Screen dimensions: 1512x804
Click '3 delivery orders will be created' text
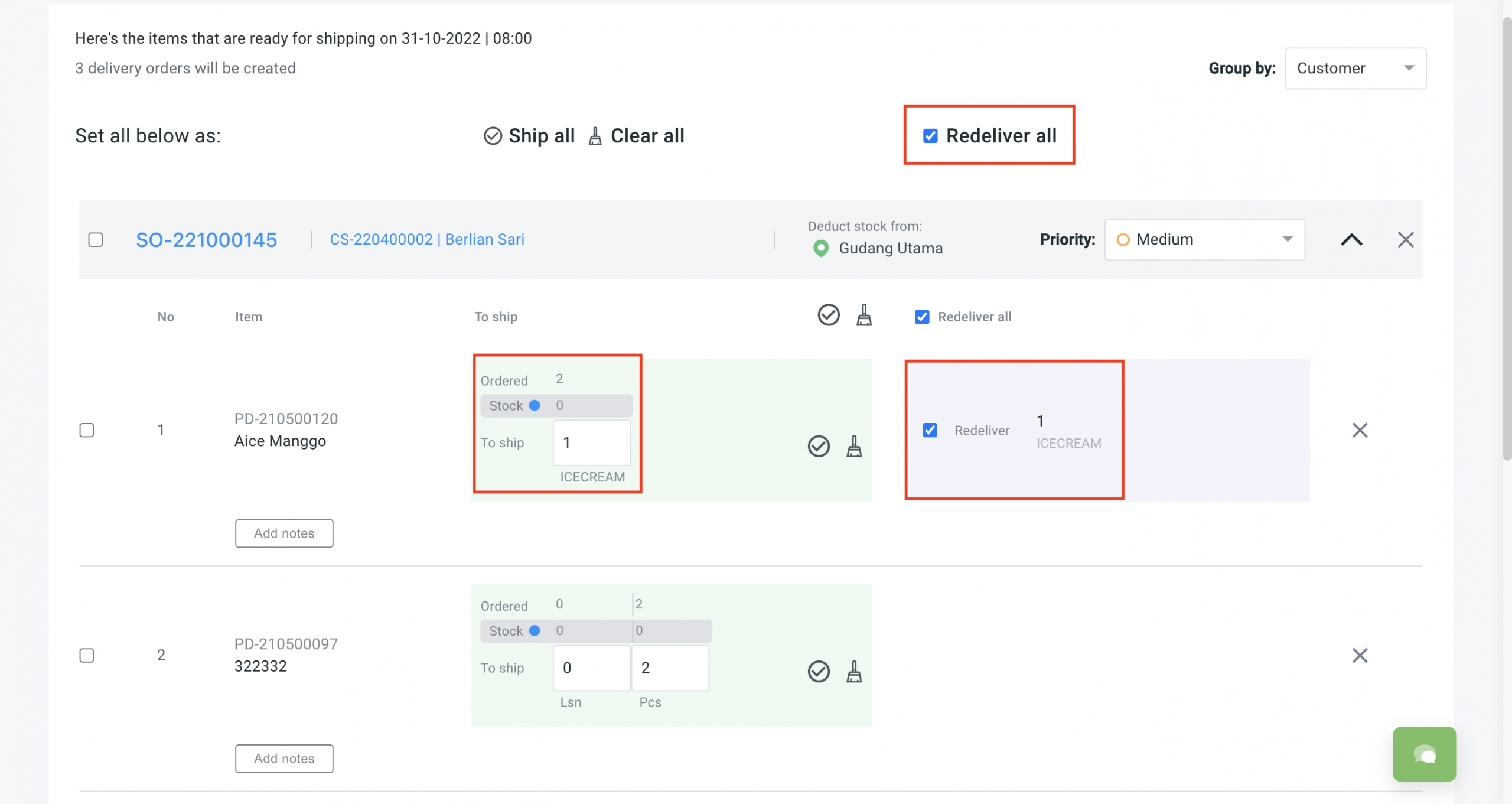(185, 69)
